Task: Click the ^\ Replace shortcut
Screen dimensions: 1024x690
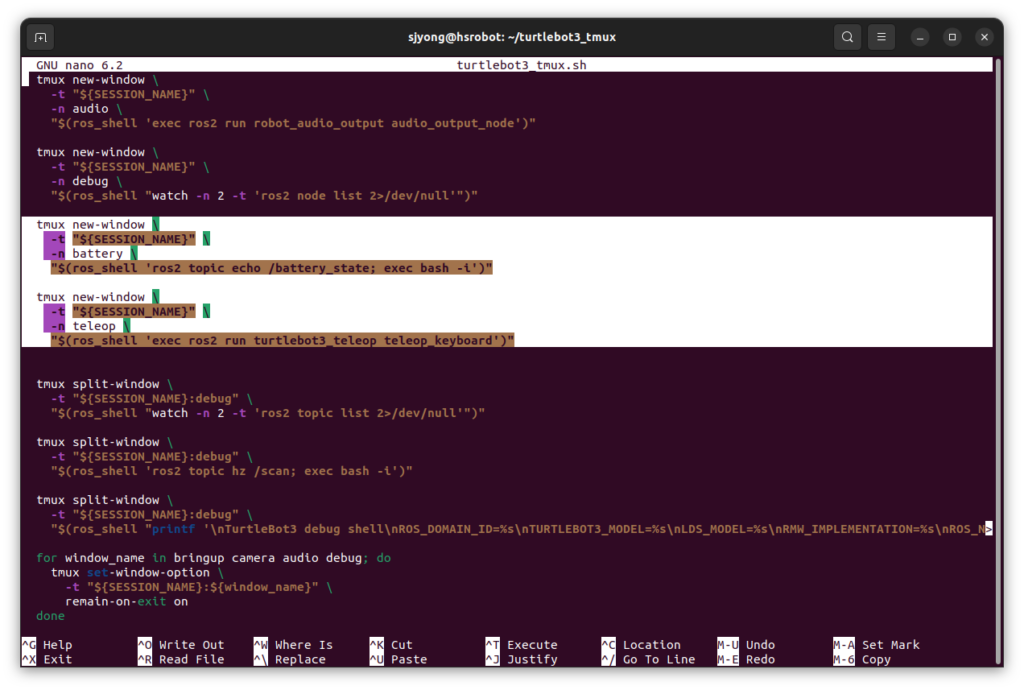Action: click(x=290, y=659)
